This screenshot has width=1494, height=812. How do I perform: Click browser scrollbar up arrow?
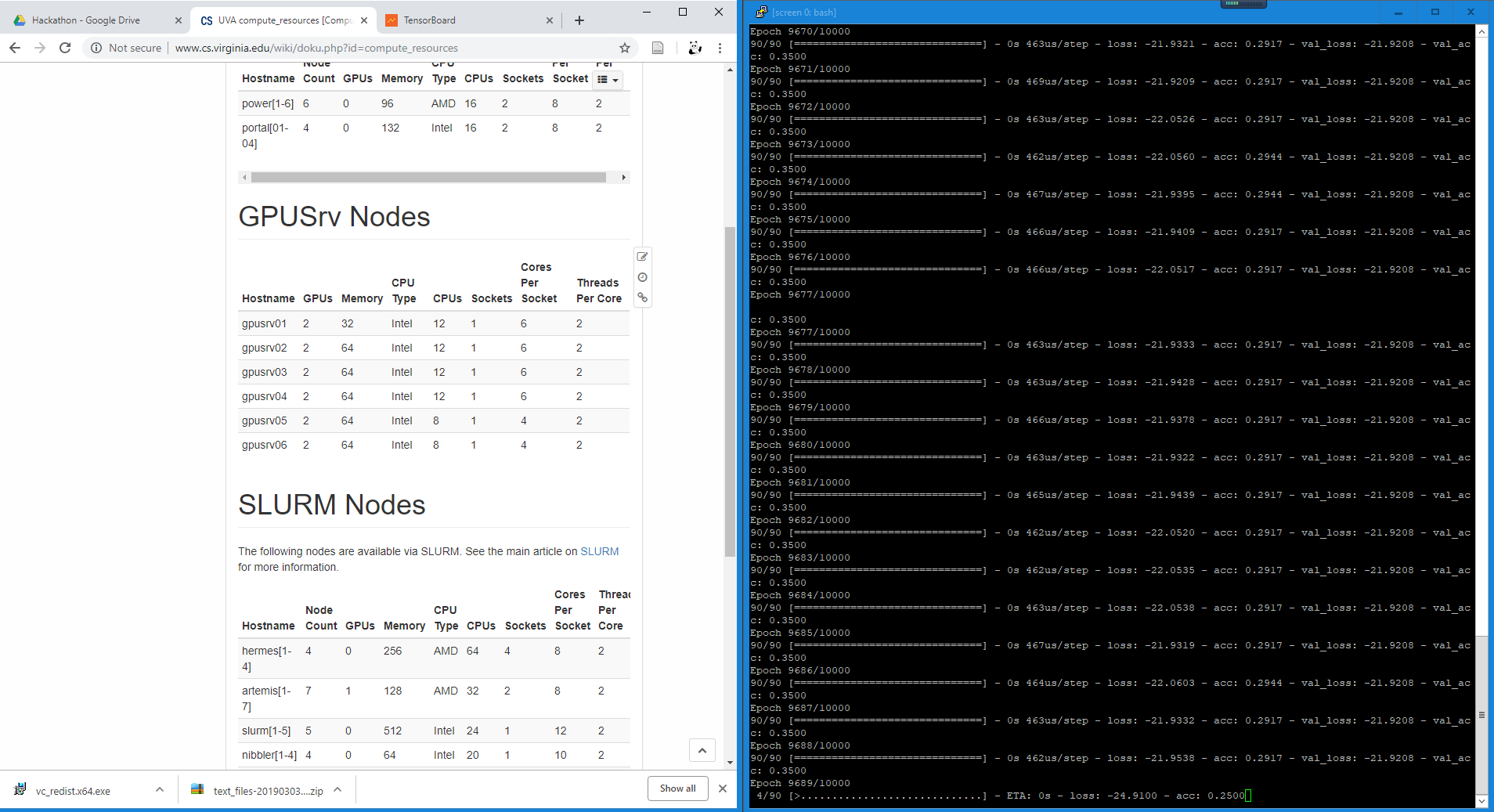(730, 69)
